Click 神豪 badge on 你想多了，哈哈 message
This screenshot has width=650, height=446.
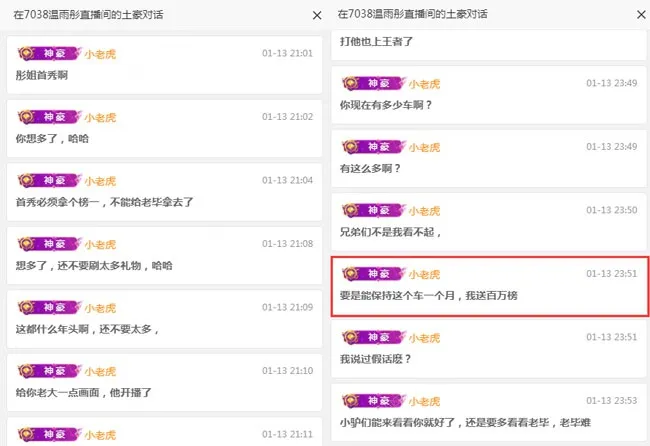[49, 117]
